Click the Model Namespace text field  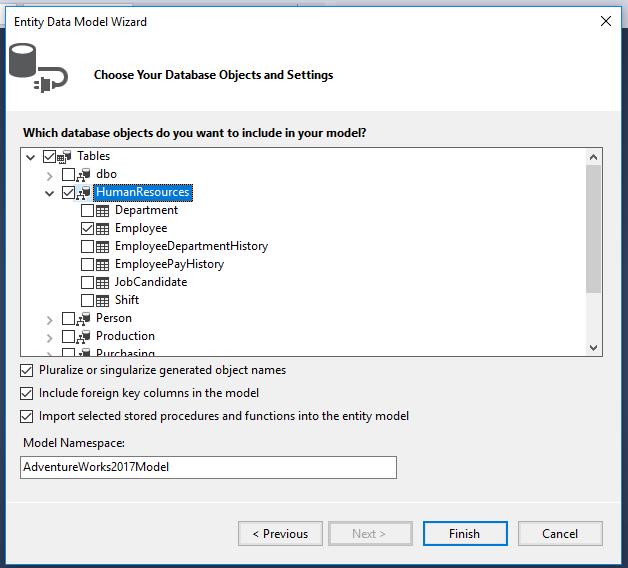[208, 467]
